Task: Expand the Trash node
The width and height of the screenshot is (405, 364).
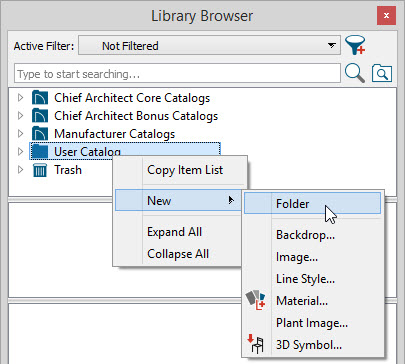Action: pyautogui.click(x=20, y=170)
